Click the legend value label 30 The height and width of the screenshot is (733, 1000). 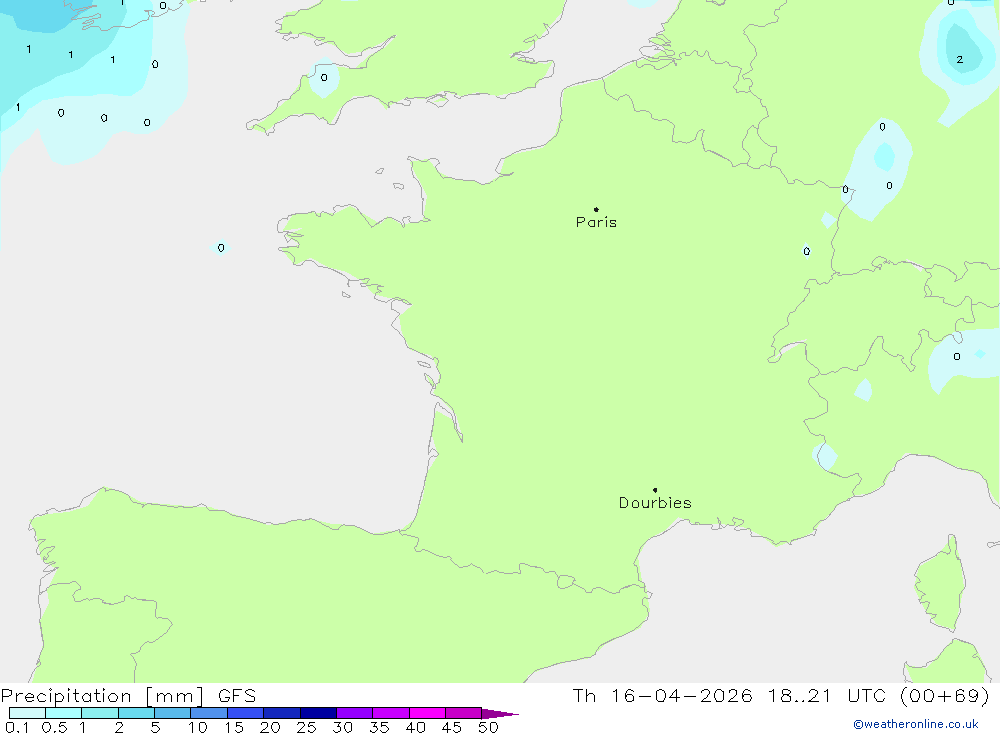click(343, 727)
